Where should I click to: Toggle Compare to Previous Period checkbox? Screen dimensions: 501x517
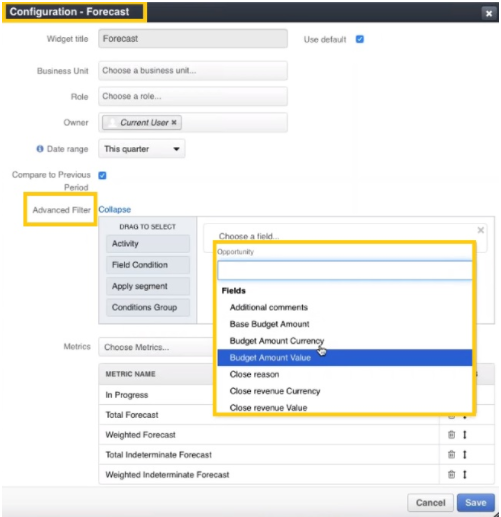(x=102, y=175)
